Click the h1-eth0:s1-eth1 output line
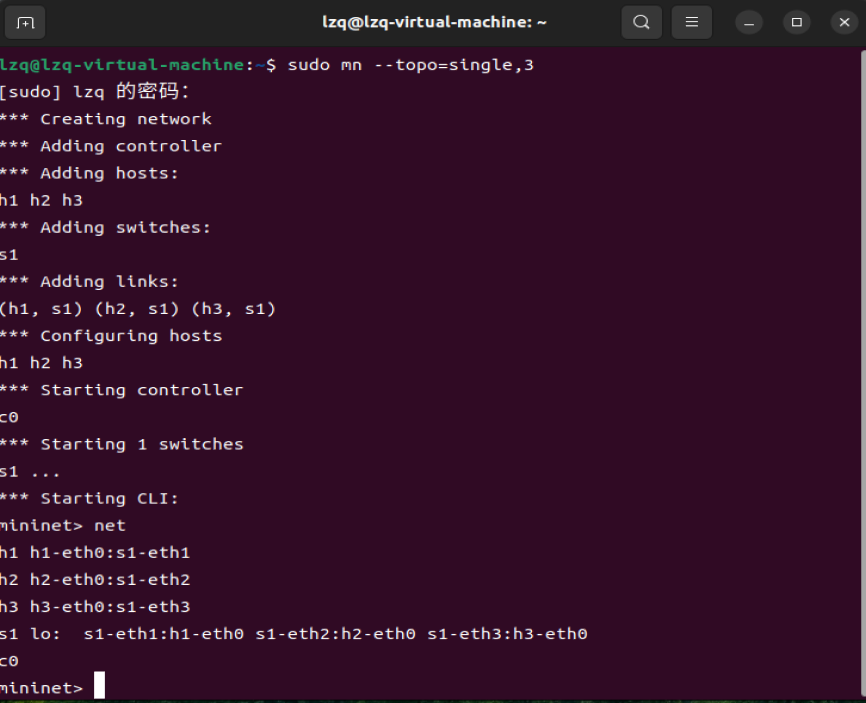 tap(95, 553)
